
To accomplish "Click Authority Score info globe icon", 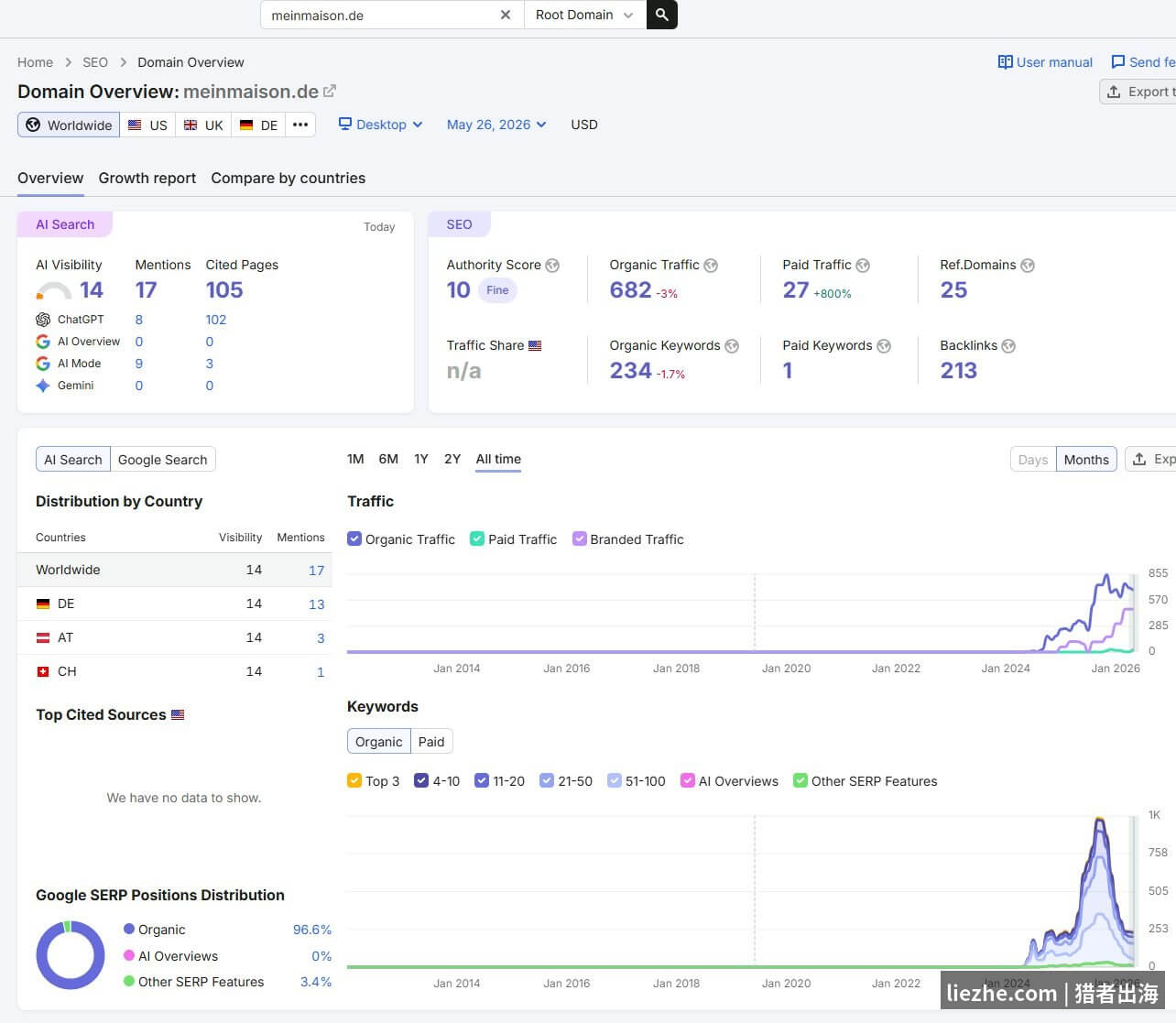I will [552, 266].
